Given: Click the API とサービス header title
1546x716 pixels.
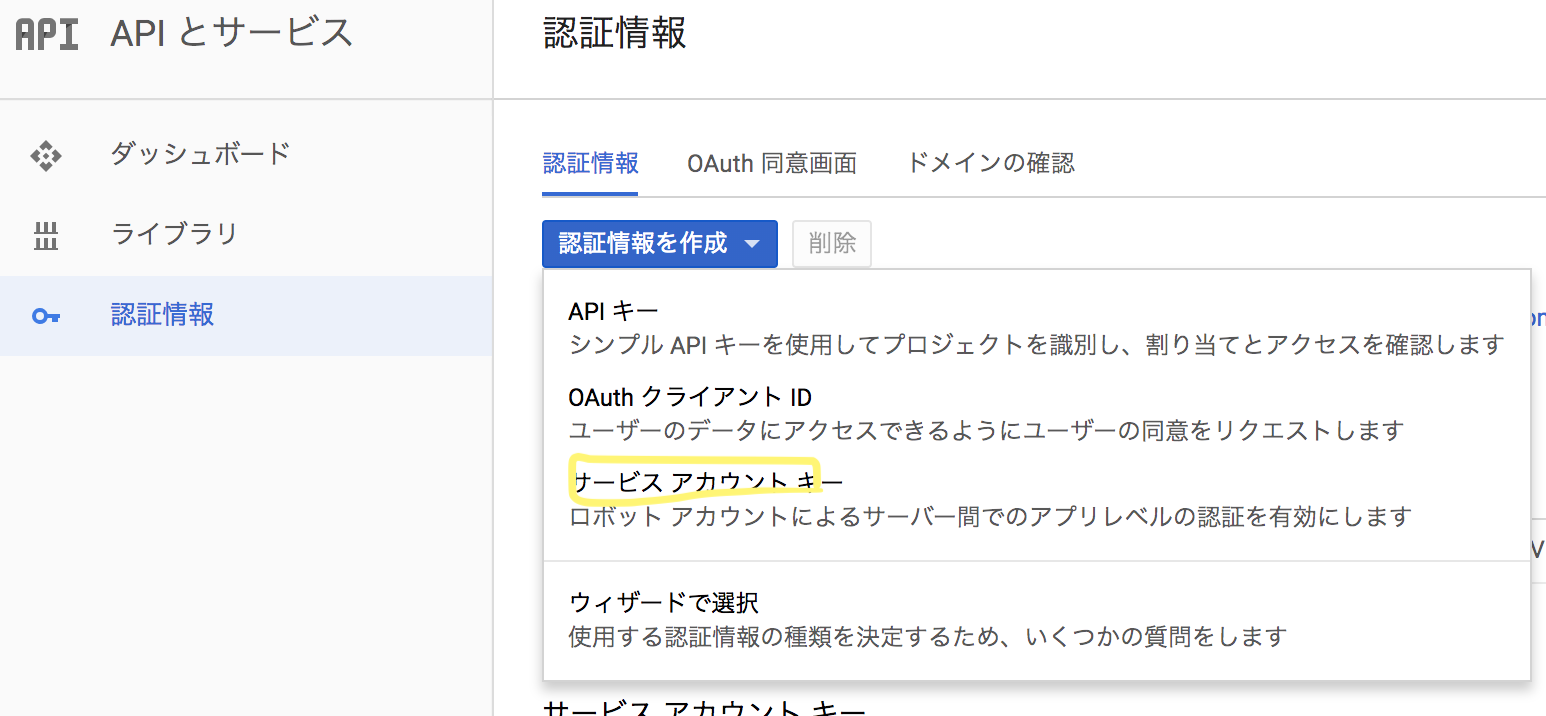Looking at the screenshot, I should 232,34.
